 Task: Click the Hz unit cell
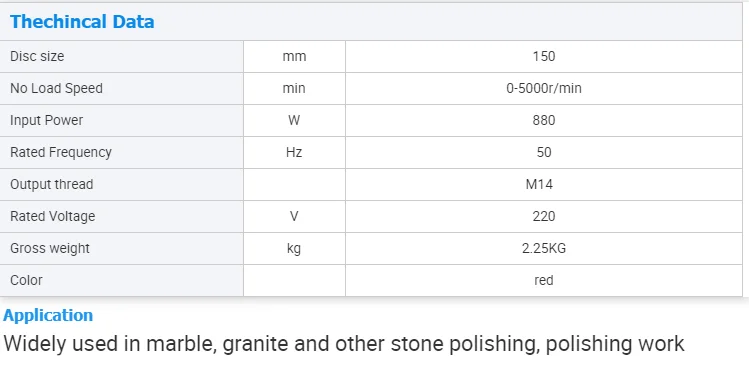(294, 152)
